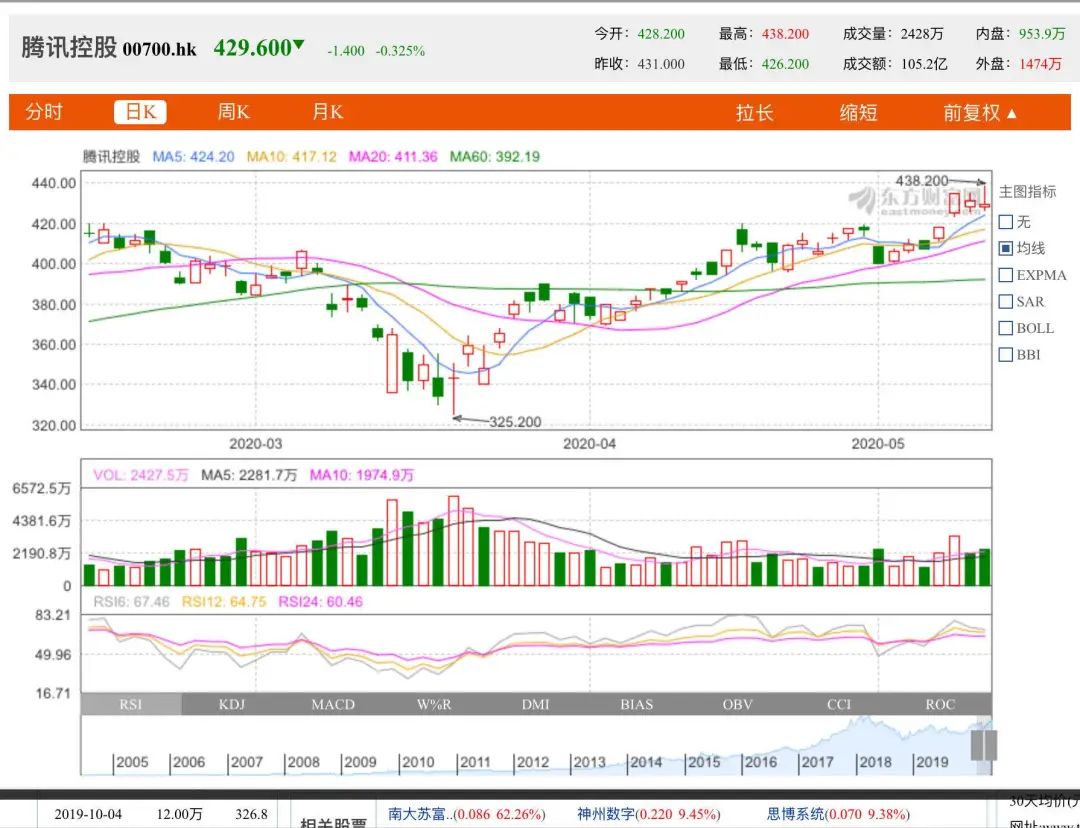1080x828 pixels.
Task: Click the 2019 marker on the timeline
Action: (x=932, y=762)
